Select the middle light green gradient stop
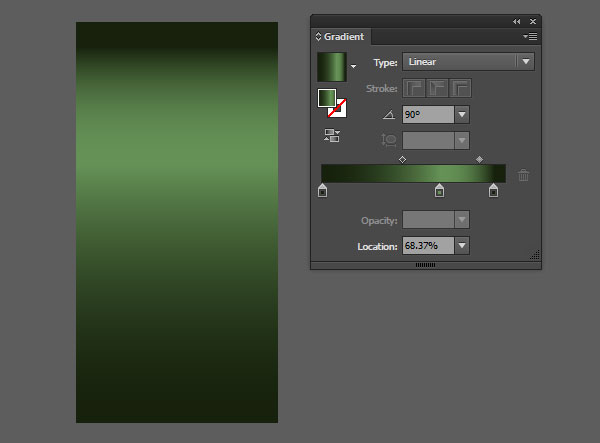600x443 pixels. tap(439, 190)
